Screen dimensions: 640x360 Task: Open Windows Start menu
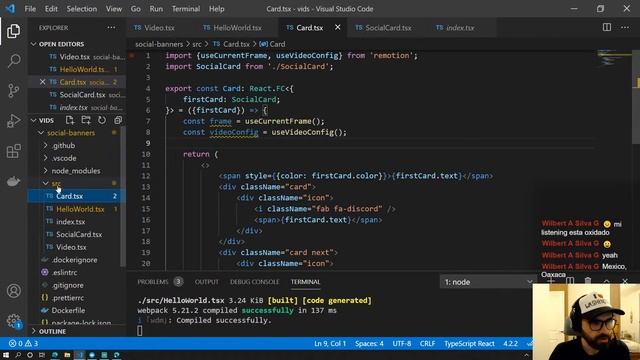click(x=6, y=355)
